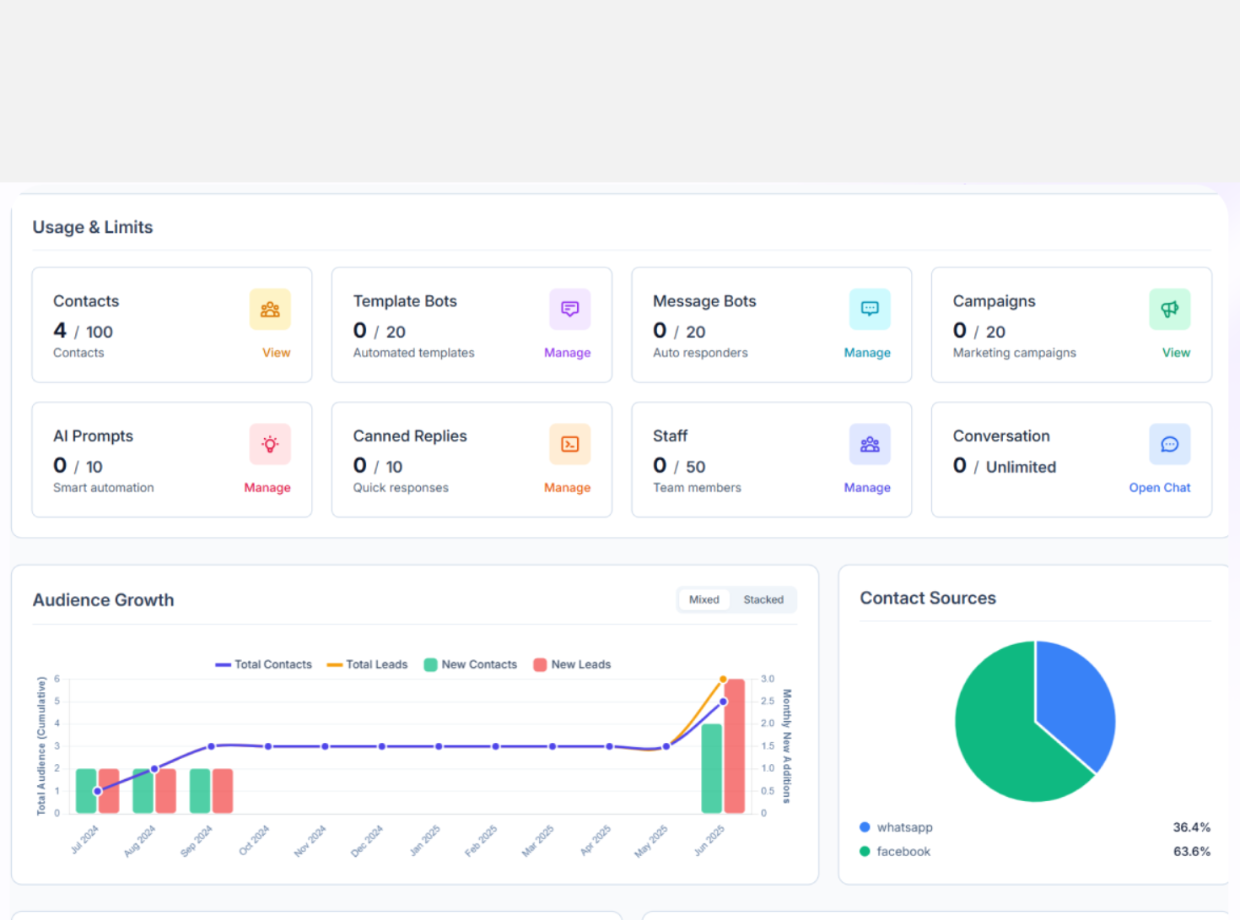
Task: Click Open Chat link in Conversation card
Action: tap(1159, 488)
